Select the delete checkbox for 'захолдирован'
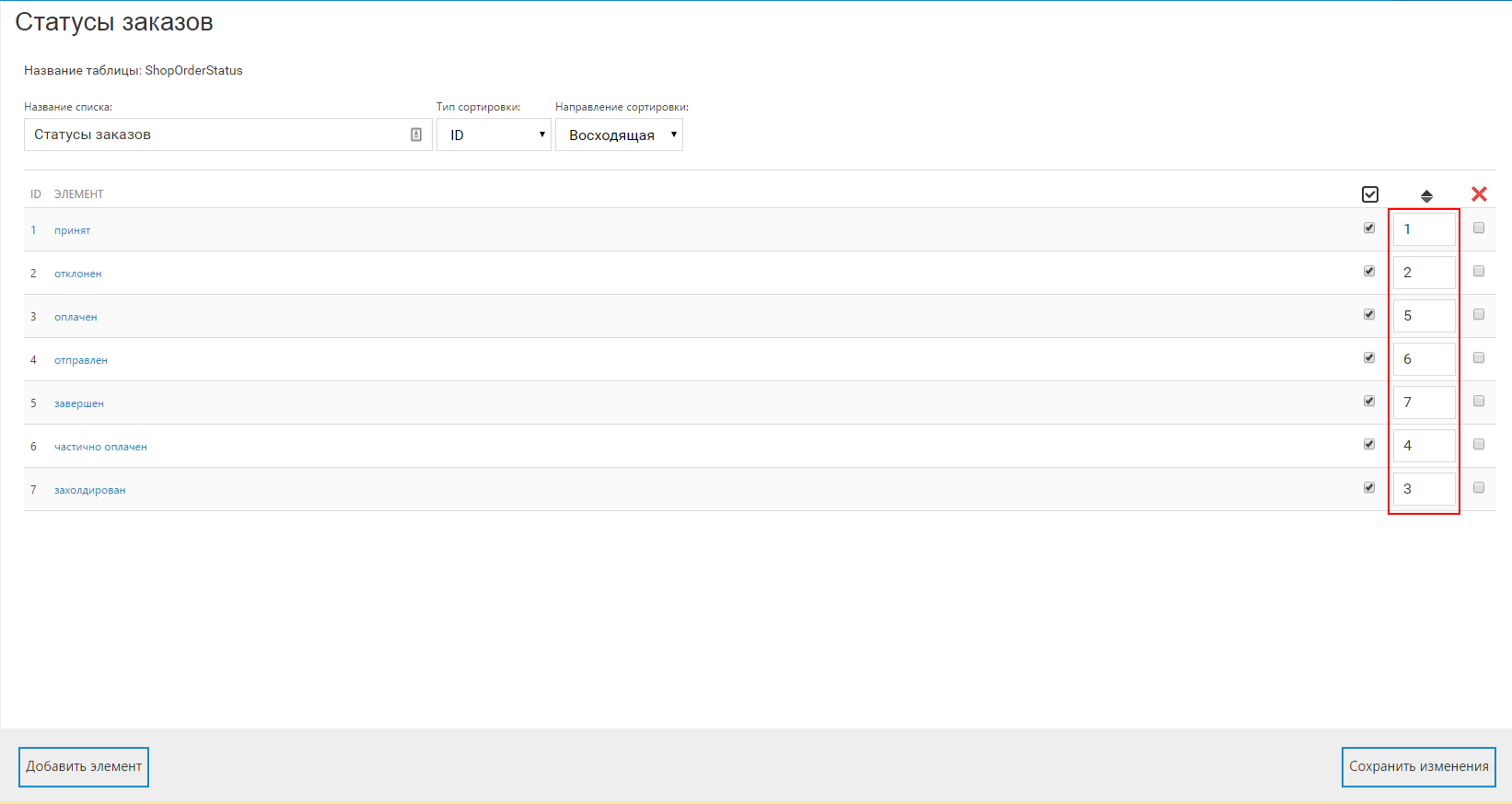Image resolution: width=1512 pixels, height=804 pixels. [x=1479, y=488]
